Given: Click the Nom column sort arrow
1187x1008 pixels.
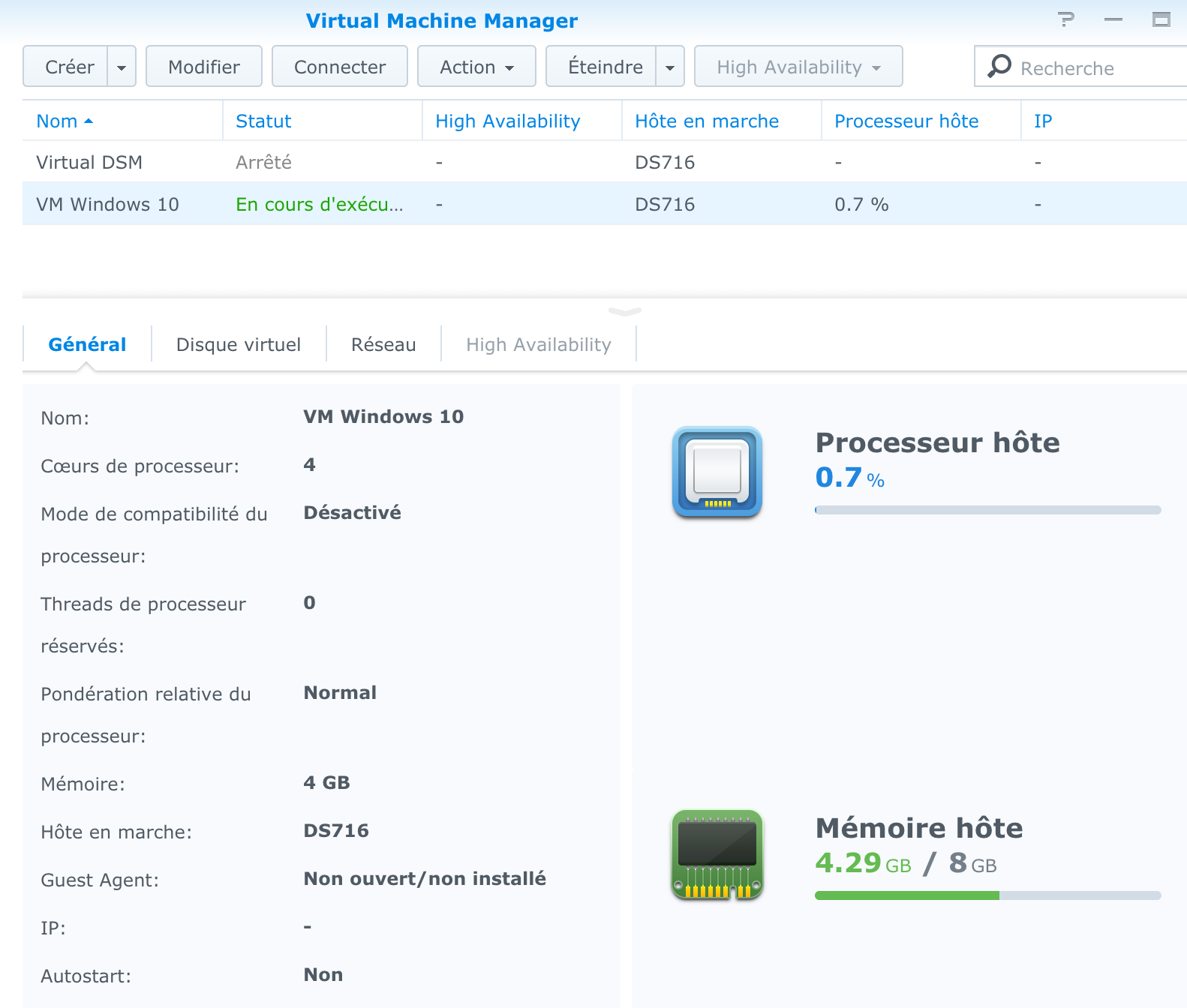Looking at the screenshot, I should pos(89,121).
